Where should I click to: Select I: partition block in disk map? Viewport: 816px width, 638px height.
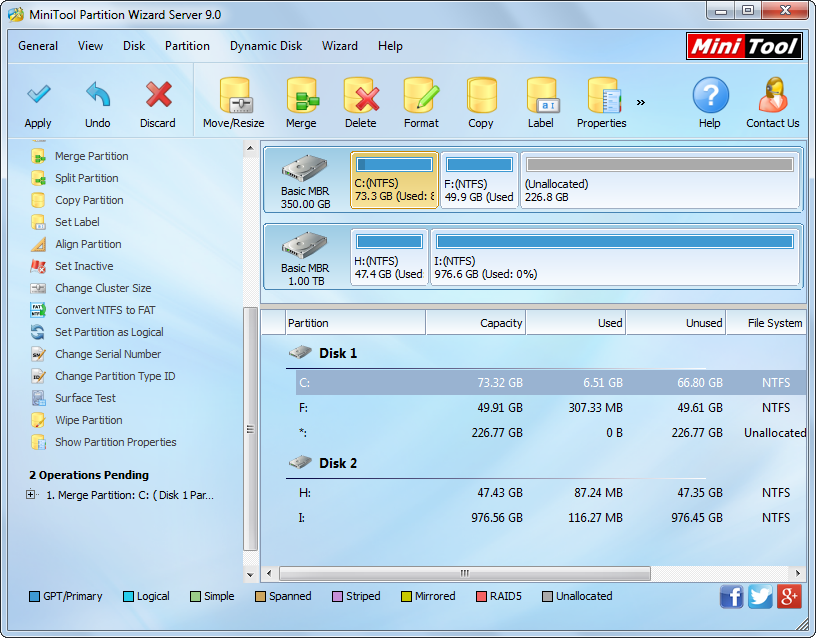pos(615,257)
